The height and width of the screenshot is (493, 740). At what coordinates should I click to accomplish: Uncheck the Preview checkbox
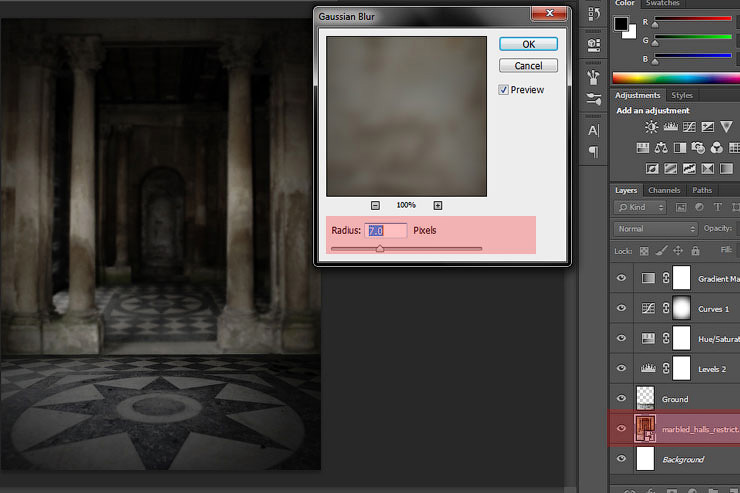click(504, 90)
